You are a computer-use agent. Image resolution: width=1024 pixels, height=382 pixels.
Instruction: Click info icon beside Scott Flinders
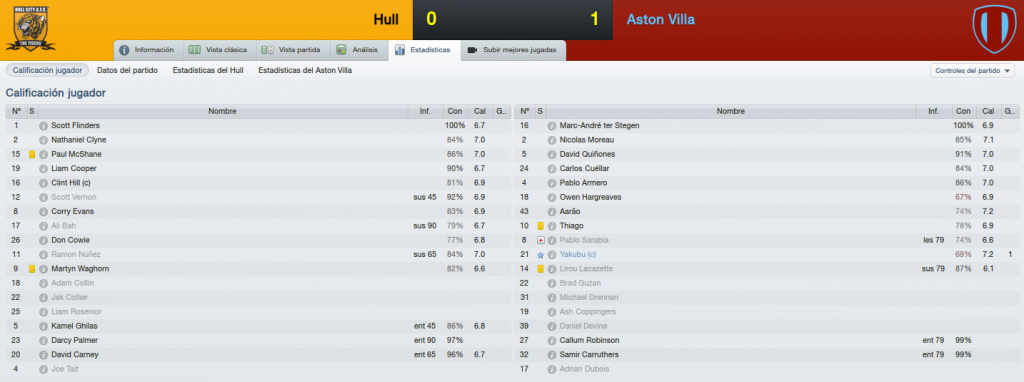coord(43,125)
